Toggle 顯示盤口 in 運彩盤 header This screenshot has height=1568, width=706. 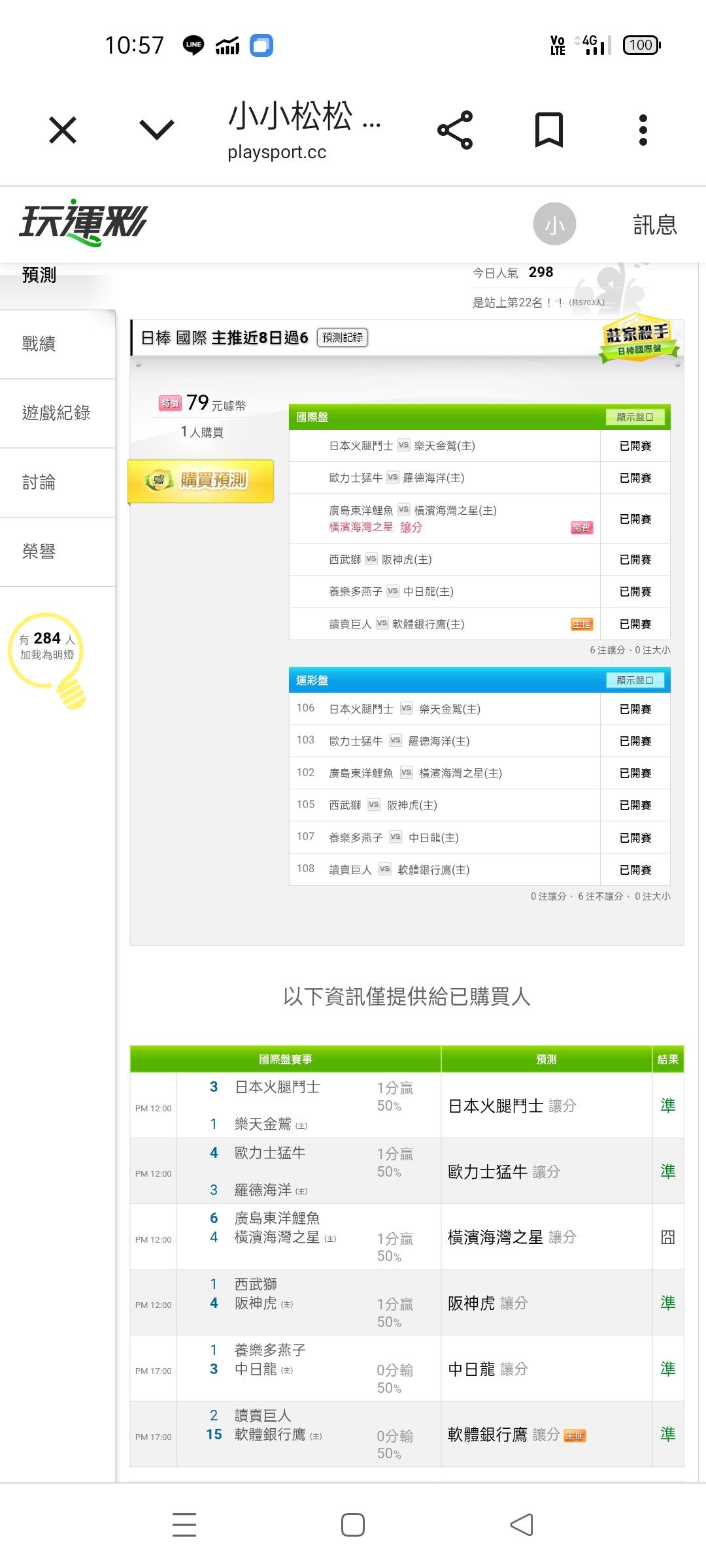coord(635,680)
